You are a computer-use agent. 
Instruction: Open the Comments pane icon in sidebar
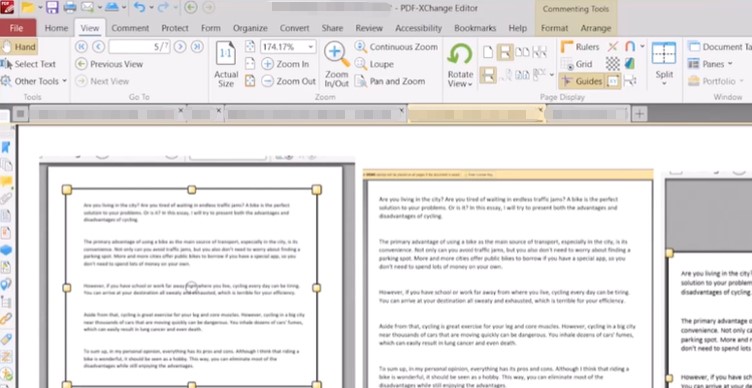6,181
